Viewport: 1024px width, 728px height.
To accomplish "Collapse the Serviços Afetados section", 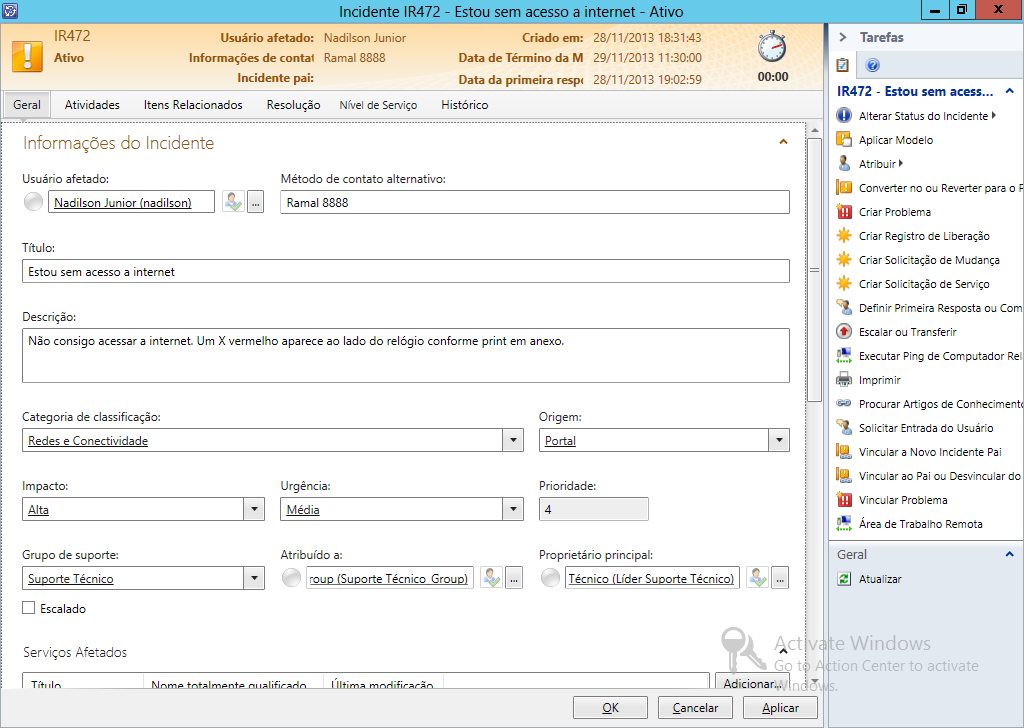I will coord(783,651).
